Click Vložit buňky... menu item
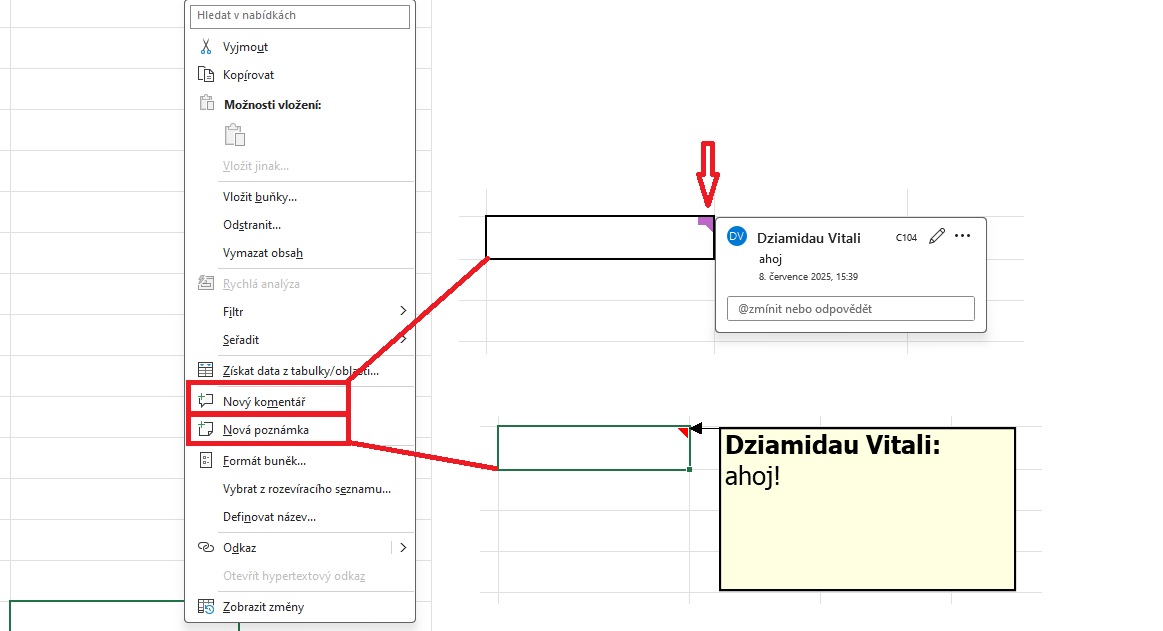The image size is (1163, 631). pos(260,197)
